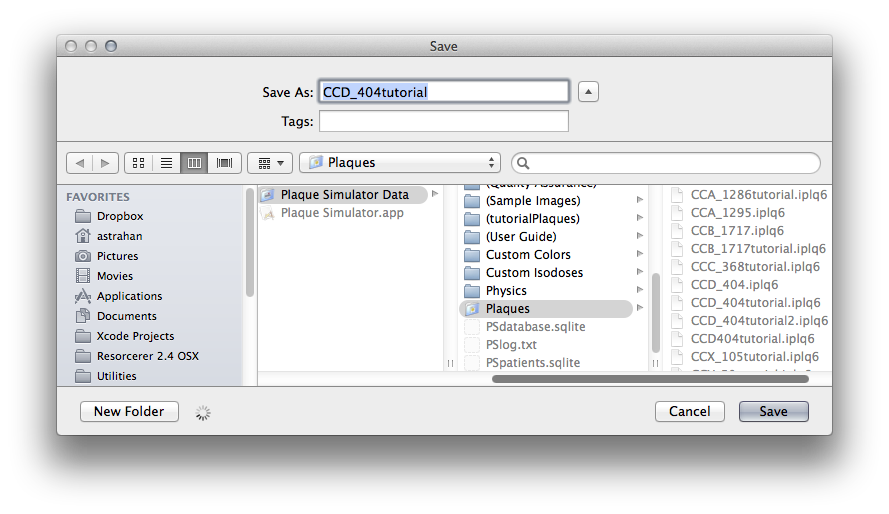Open Dropbox in Favorites sidebar
The image size is (889, 514).
(119, 216)
